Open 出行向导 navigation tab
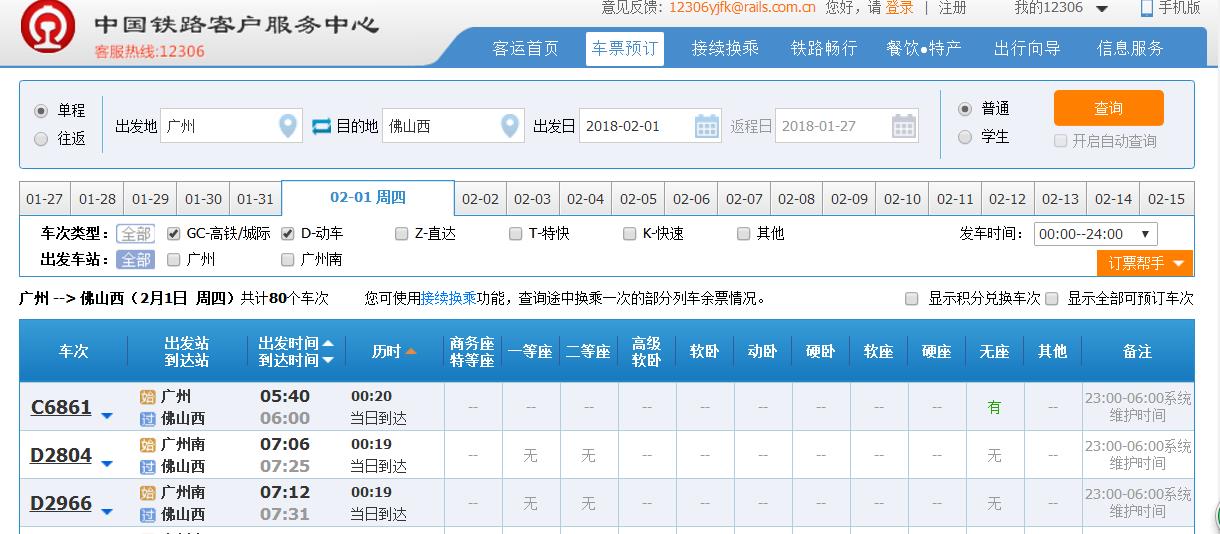The height and width of the screenshot is (534, 1220). pos(1027,48)
